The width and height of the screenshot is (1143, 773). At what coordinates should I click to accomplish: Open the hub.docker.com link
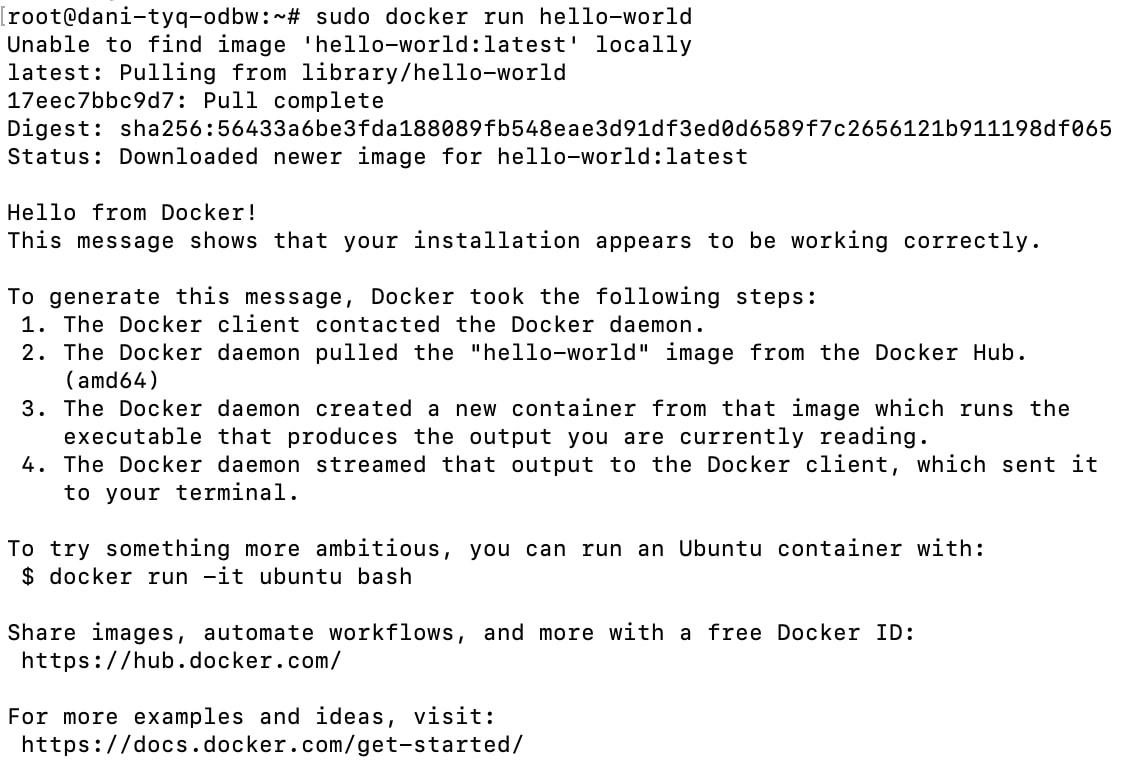coord(181,661)
